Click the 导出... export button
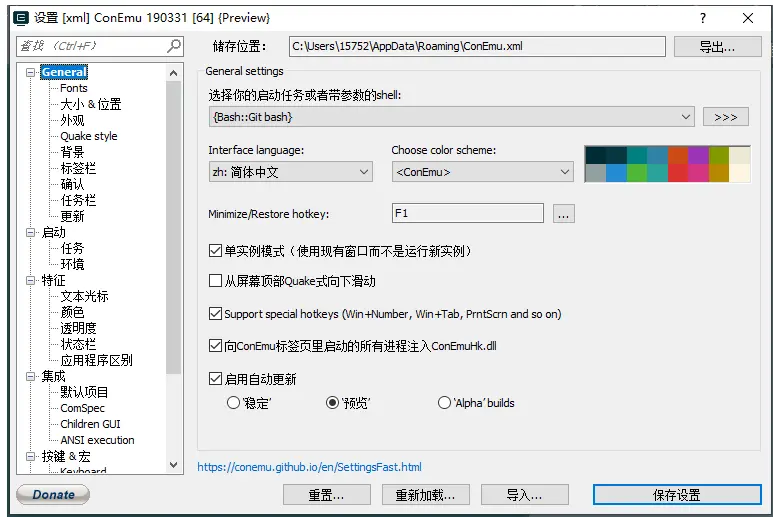The width and height of the screenshot is (773, 517). click(x=717, y=47)
